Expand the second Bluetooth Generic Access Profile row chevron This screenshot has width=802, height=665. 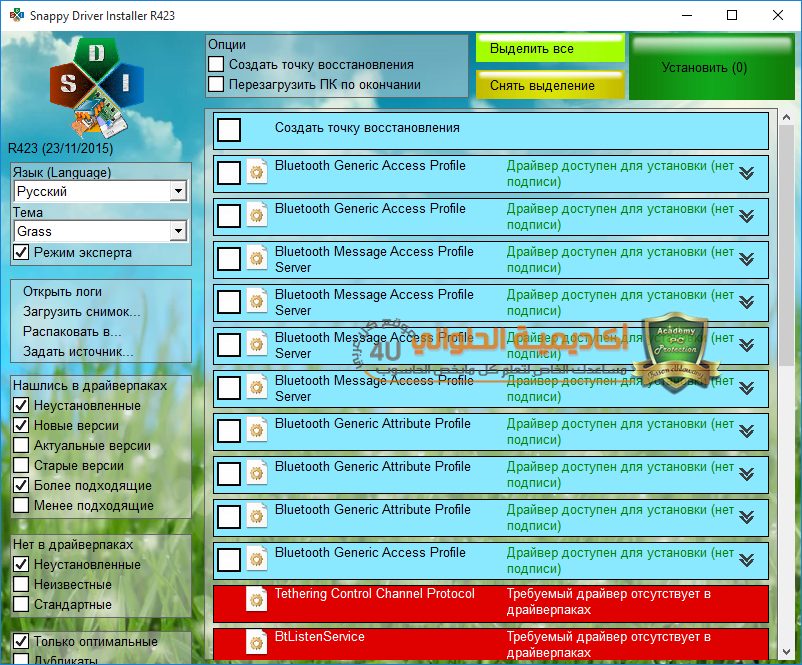(747, 216)
